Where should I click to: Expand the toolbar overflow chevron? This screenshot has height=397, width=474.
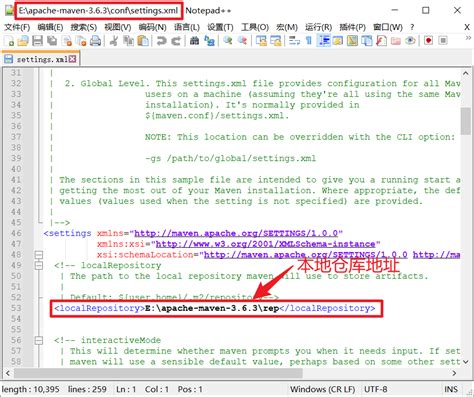468,38
